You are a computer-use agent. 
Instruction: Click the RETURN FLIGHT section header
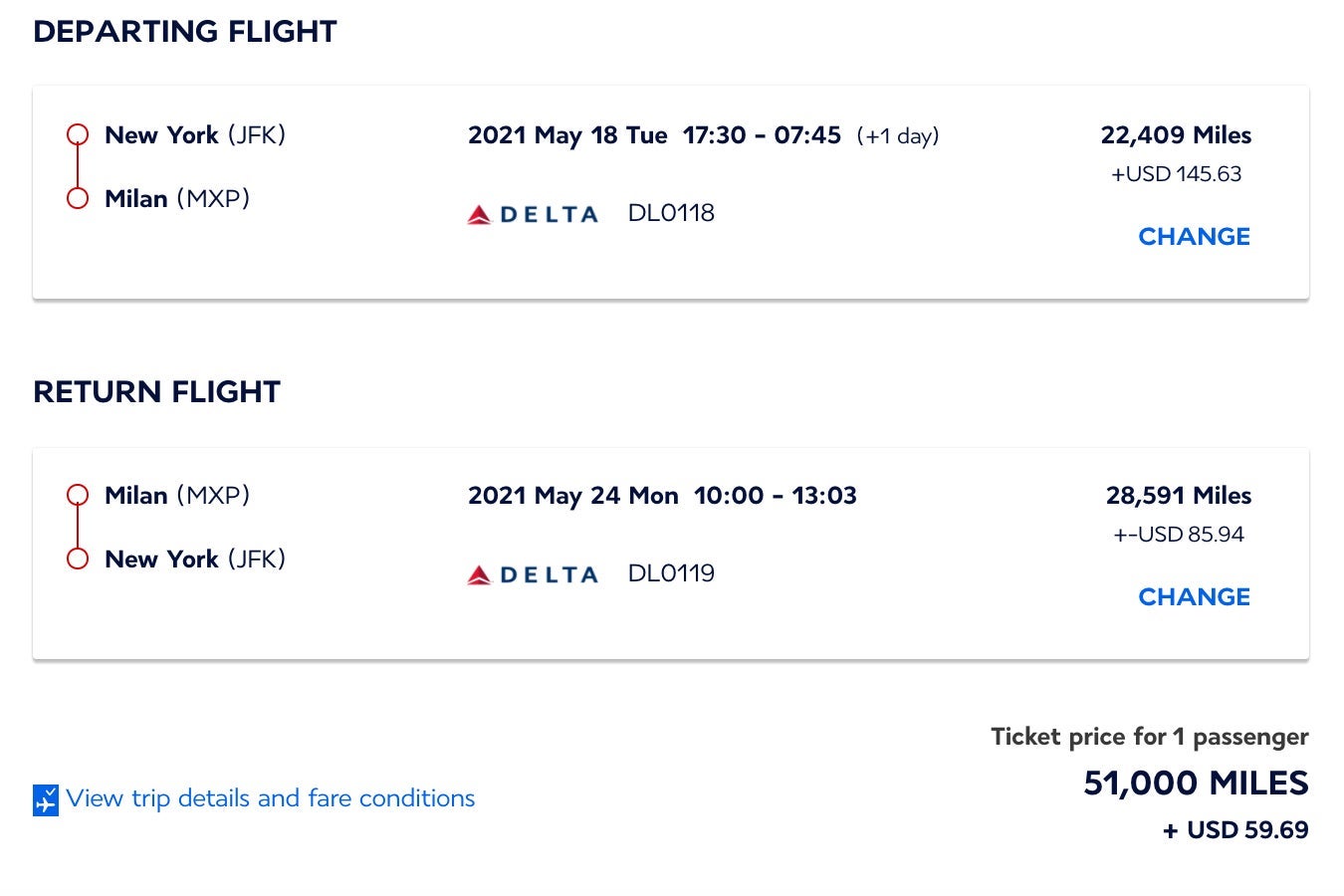click(156, 391)
